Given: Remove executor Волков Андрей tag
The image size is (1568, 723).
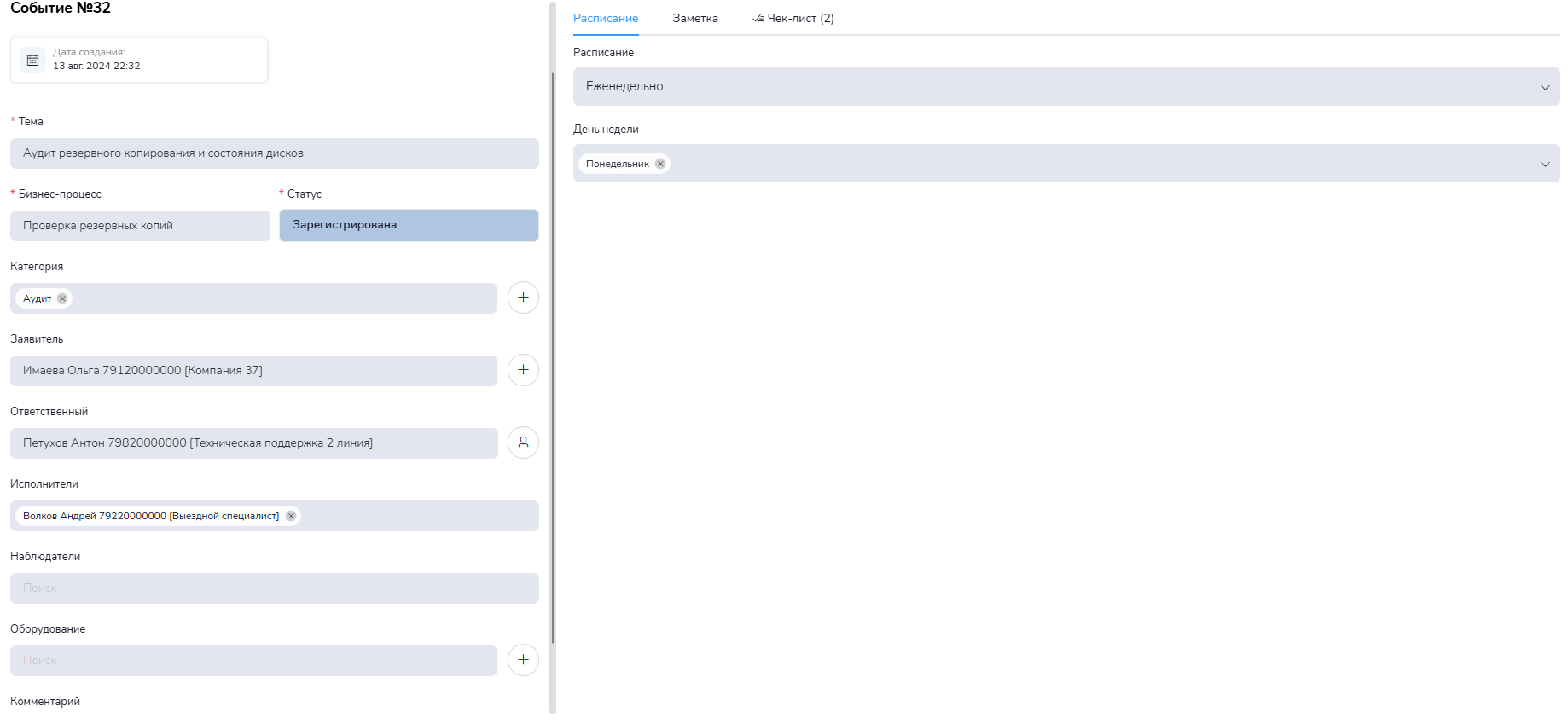Looking at the screenshot, I should pyautogui.click(x=291, y=516).
